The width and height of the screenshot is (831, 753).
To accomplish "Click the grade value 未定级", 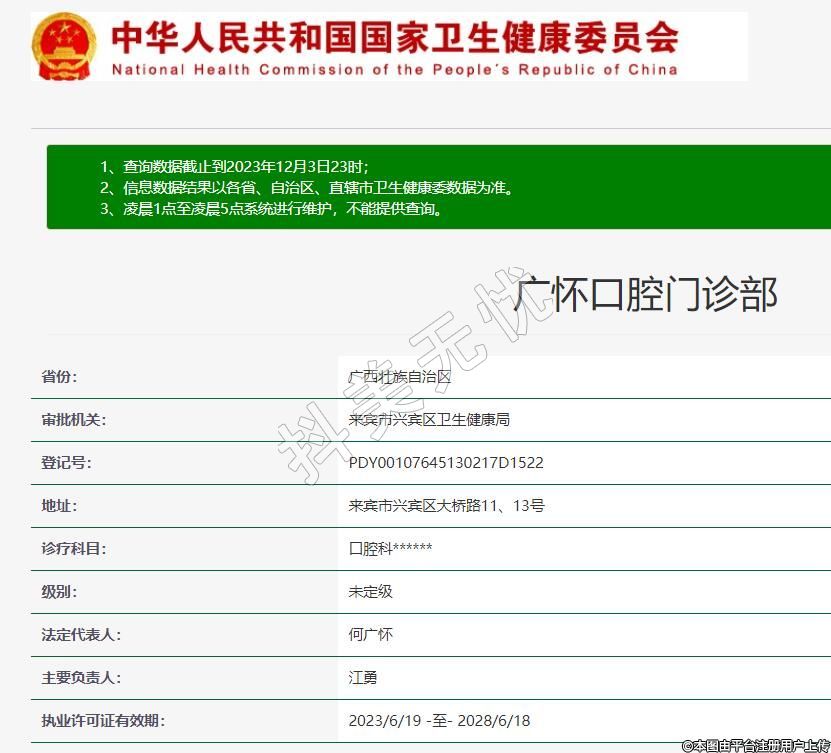I will tap(370, 592).
